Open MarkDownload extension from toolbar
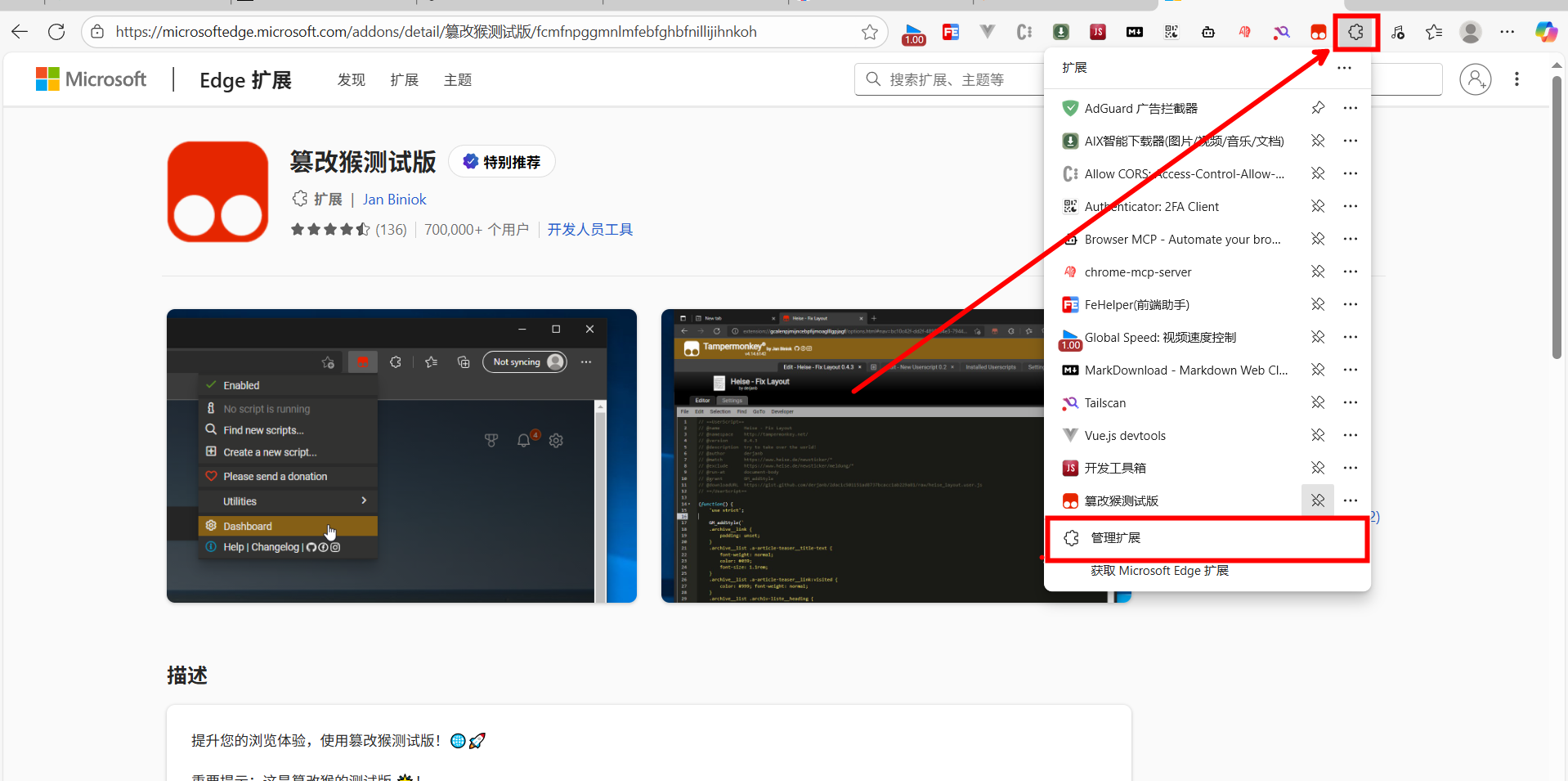The height and width of the screenshot is (781, 1568). (x=1134, y=33)
